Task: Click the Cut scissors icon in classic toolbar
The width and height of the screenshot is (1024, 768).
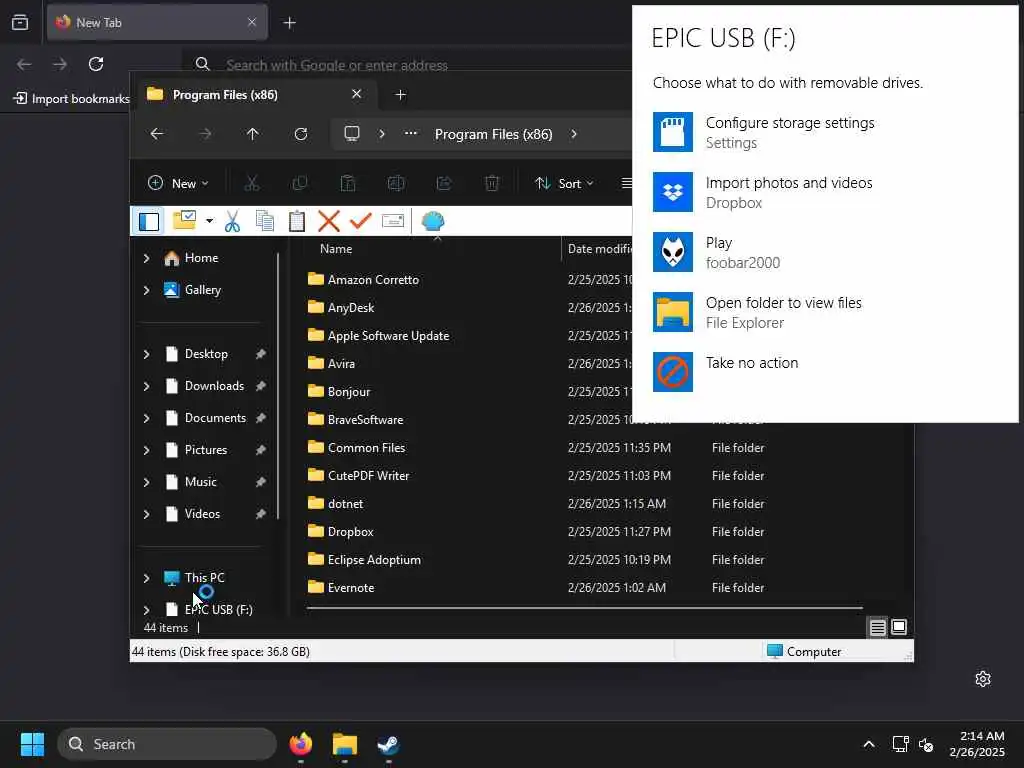Action: point(232,221)
